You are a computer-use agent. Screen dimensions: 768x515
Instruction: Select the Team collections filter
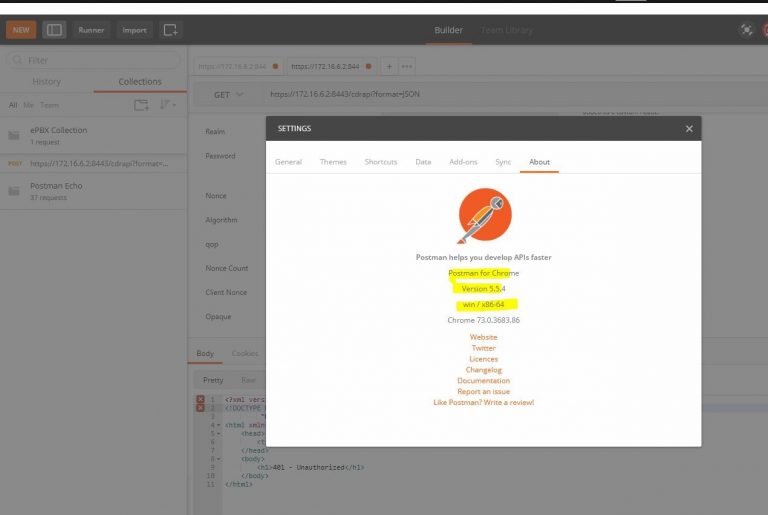[x=49, y=105]
